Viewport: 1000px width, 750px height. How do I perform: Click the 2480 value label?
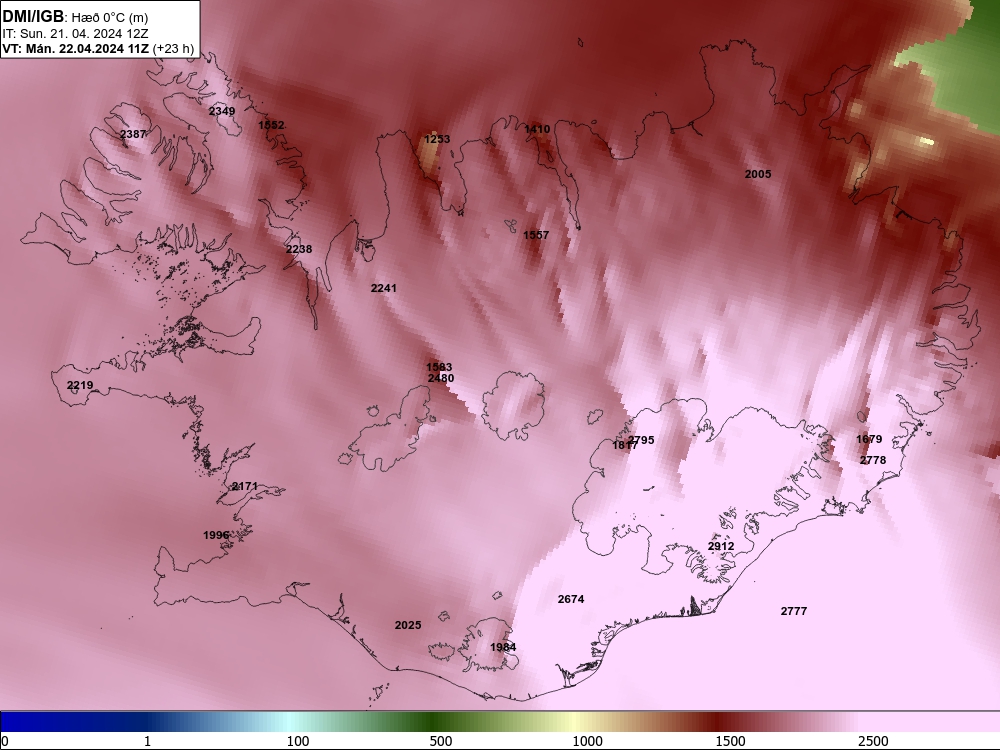coord(441,378)
